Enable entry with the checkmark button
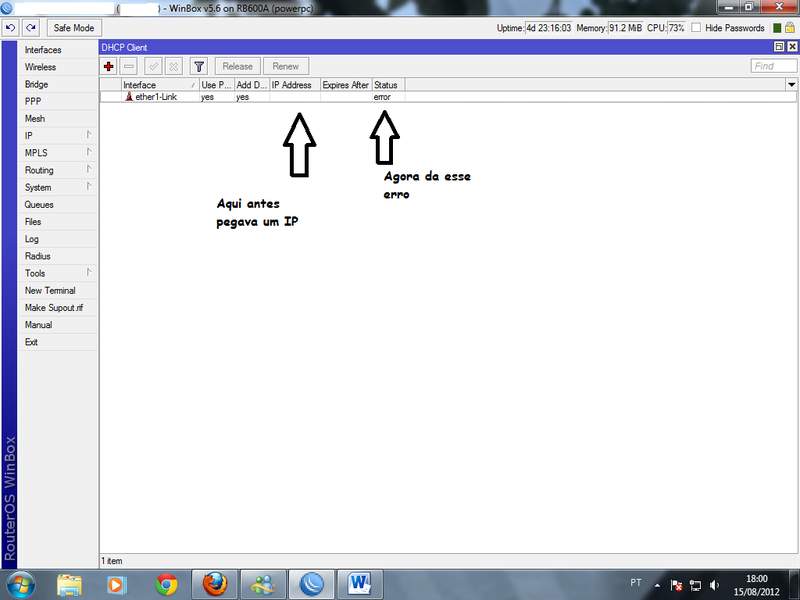 tap(153, 66)
